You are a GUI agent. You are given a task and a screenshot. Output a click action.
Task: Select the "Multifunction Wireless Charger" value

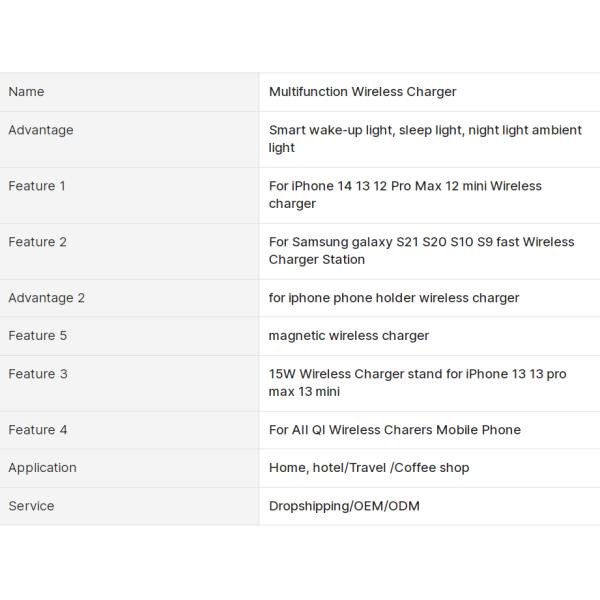pos(362,92)
